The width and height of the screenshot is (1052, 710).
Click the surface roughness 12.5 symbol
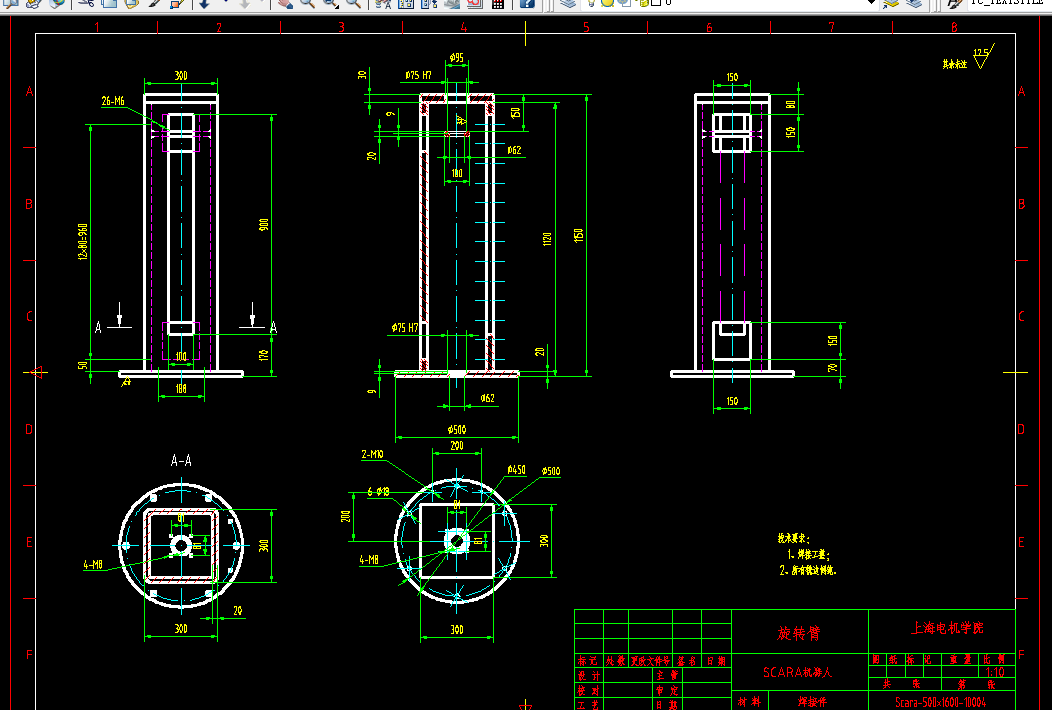tap(984, 56)
